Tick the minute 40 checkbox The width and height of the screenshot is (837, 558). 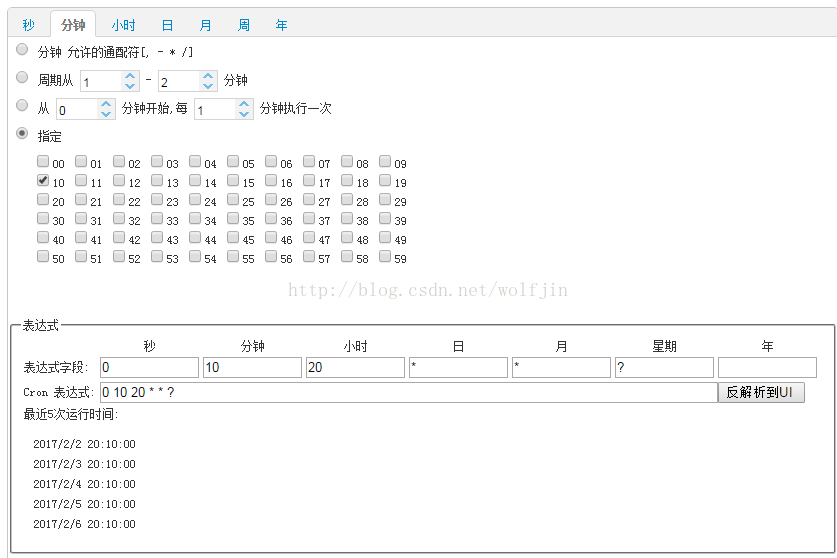(43, 237)
